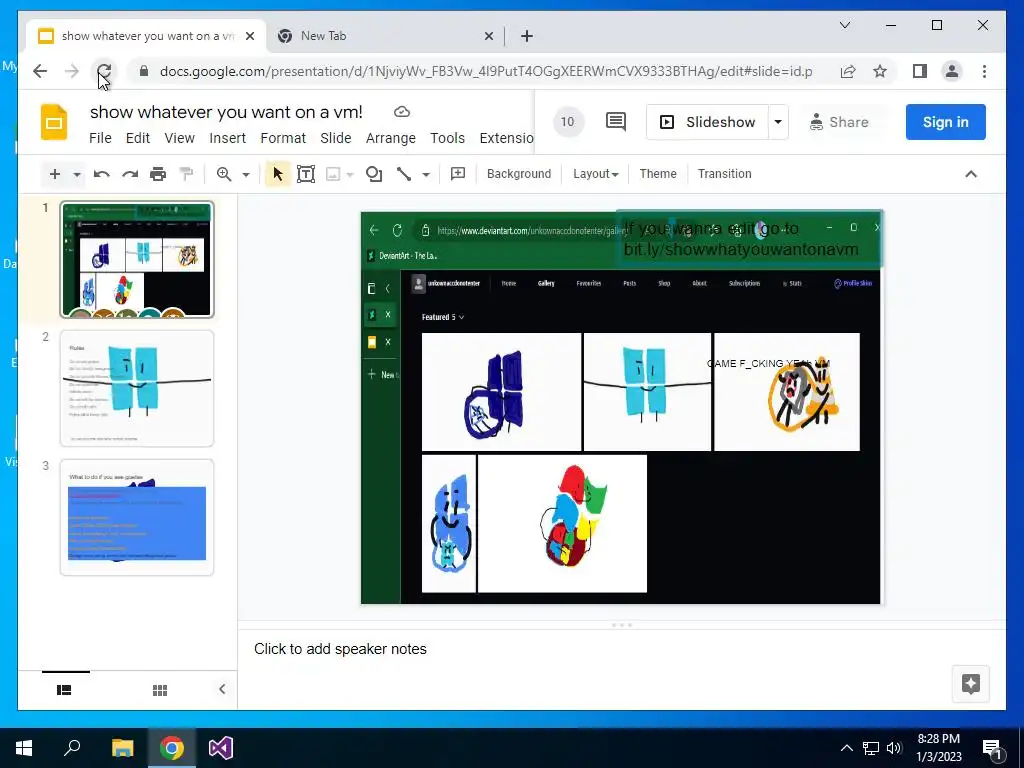The width and height of the screenshot is (1024, 768).
Task: Click the browser Reload icon
Action: [x=104, y=71]
